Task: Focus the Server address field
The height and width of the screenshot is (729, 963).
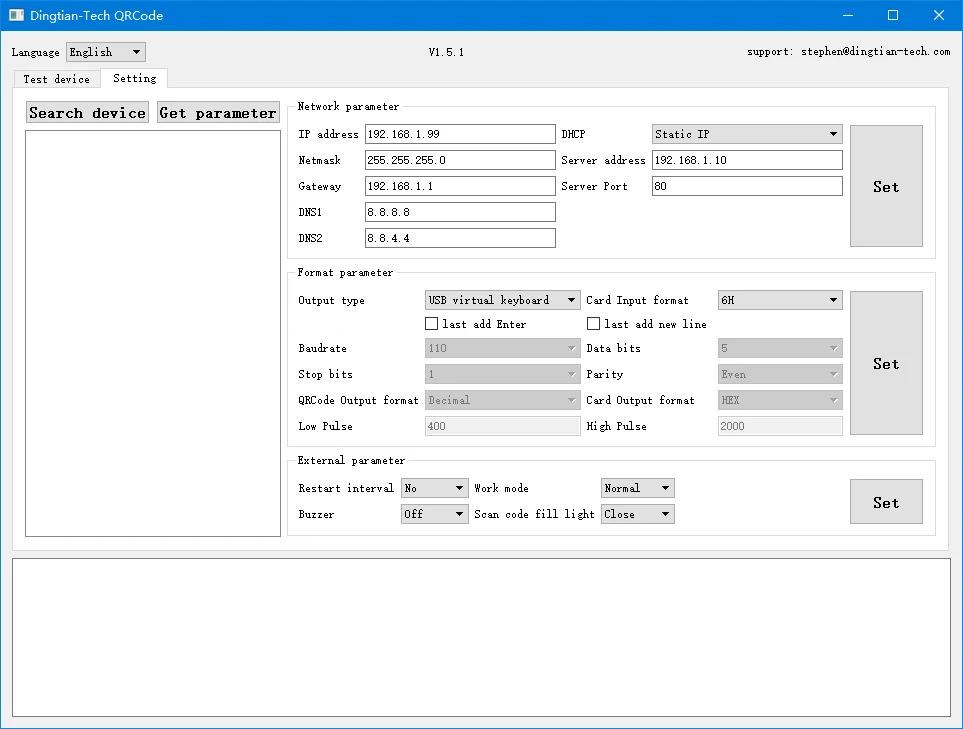Action: click(x=747, y=160)
